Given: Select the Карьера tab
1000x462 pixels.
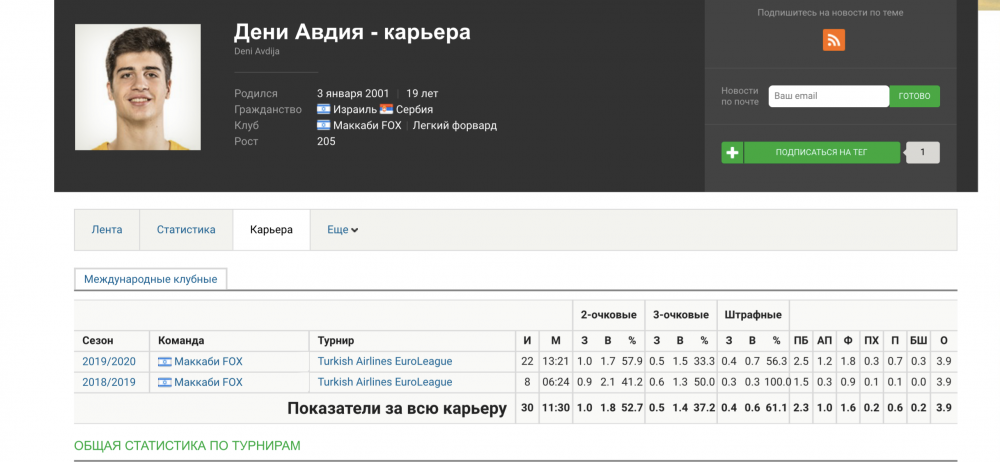Looking at the screenshot, I should (x=271, y=230).
